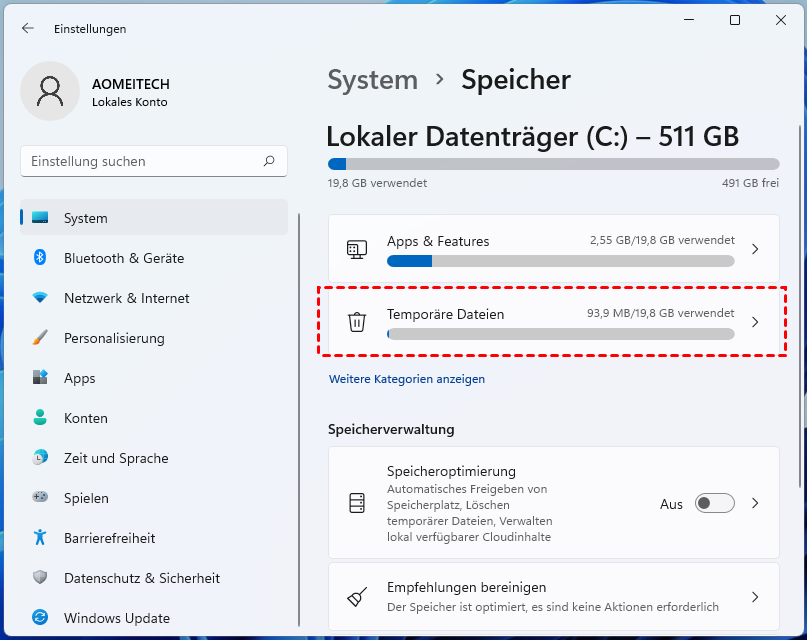The height and width of the screenshot is (640, 807).
Task: Click Weitere Kategorien anzeigen link
Action: point(407,380)
